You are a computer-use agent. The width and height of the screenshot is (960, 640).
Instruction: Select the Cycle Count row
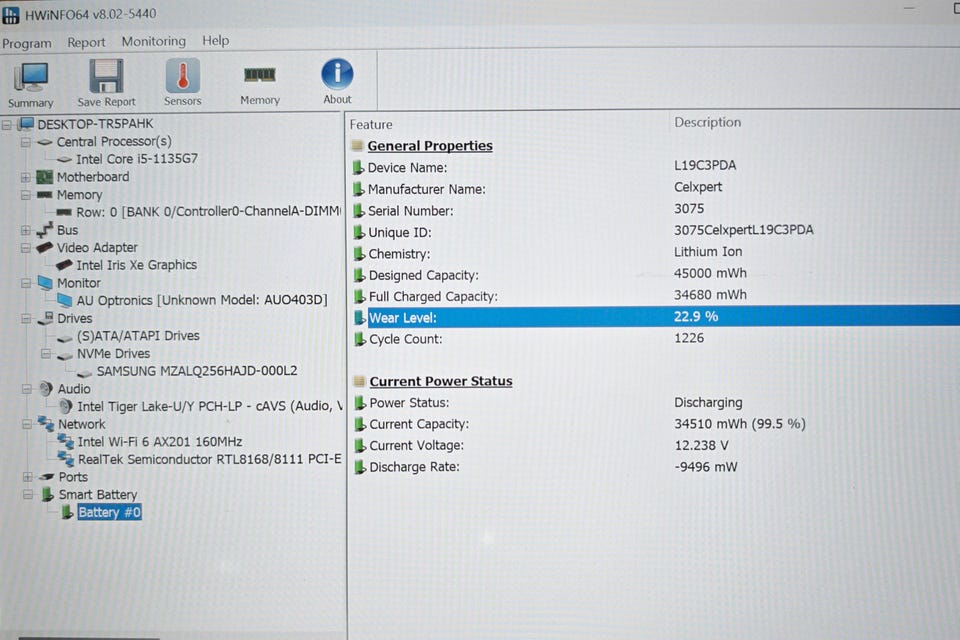tap(653, 339)
